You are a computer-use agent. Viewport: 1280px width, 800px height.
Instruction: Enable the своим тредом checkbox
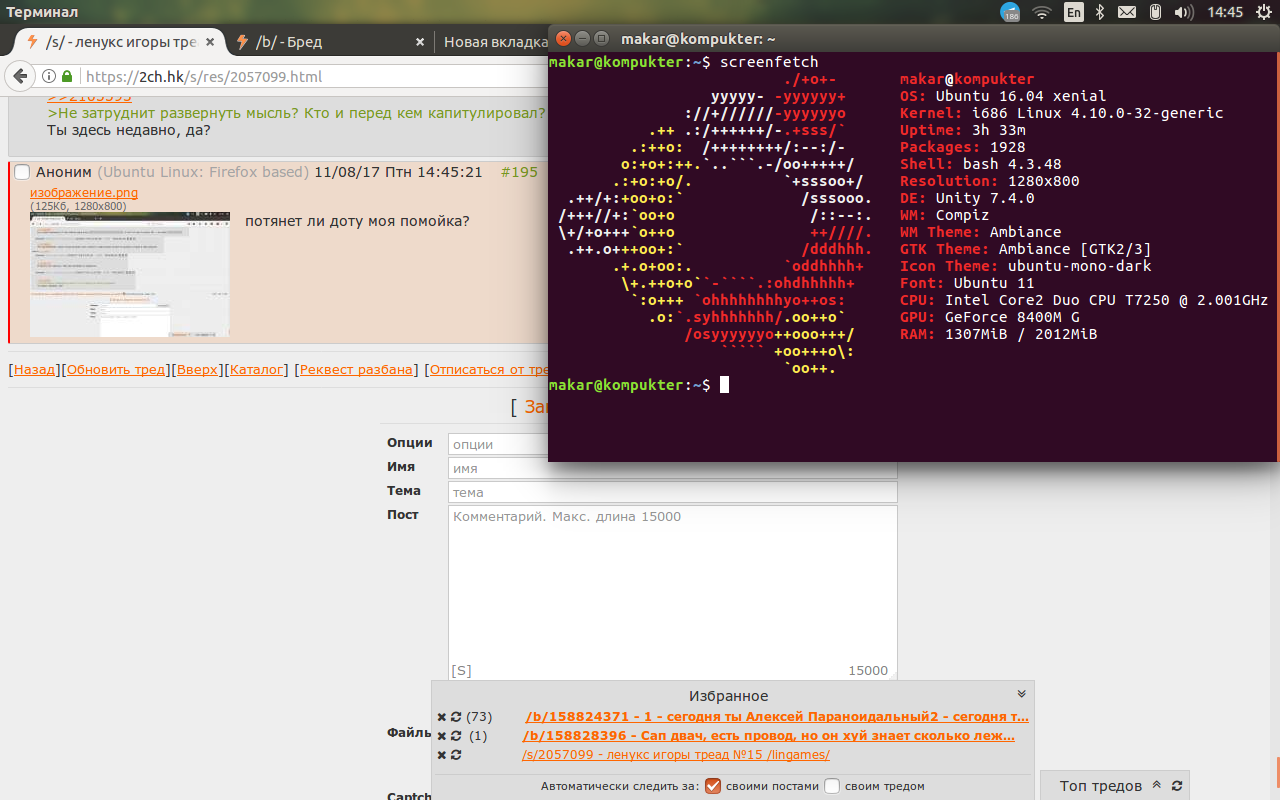coord(831,786)
